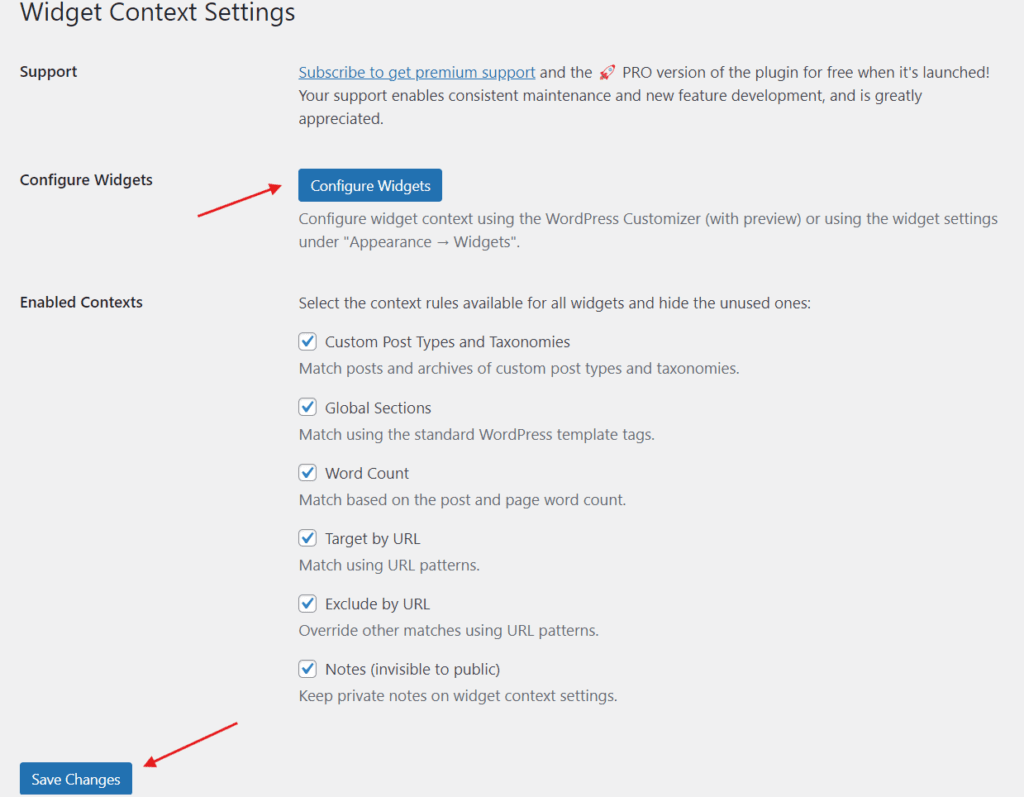Screen dimensions: 1024x797
Task: Save the settings with Save Changes
Action: [76, 779]
